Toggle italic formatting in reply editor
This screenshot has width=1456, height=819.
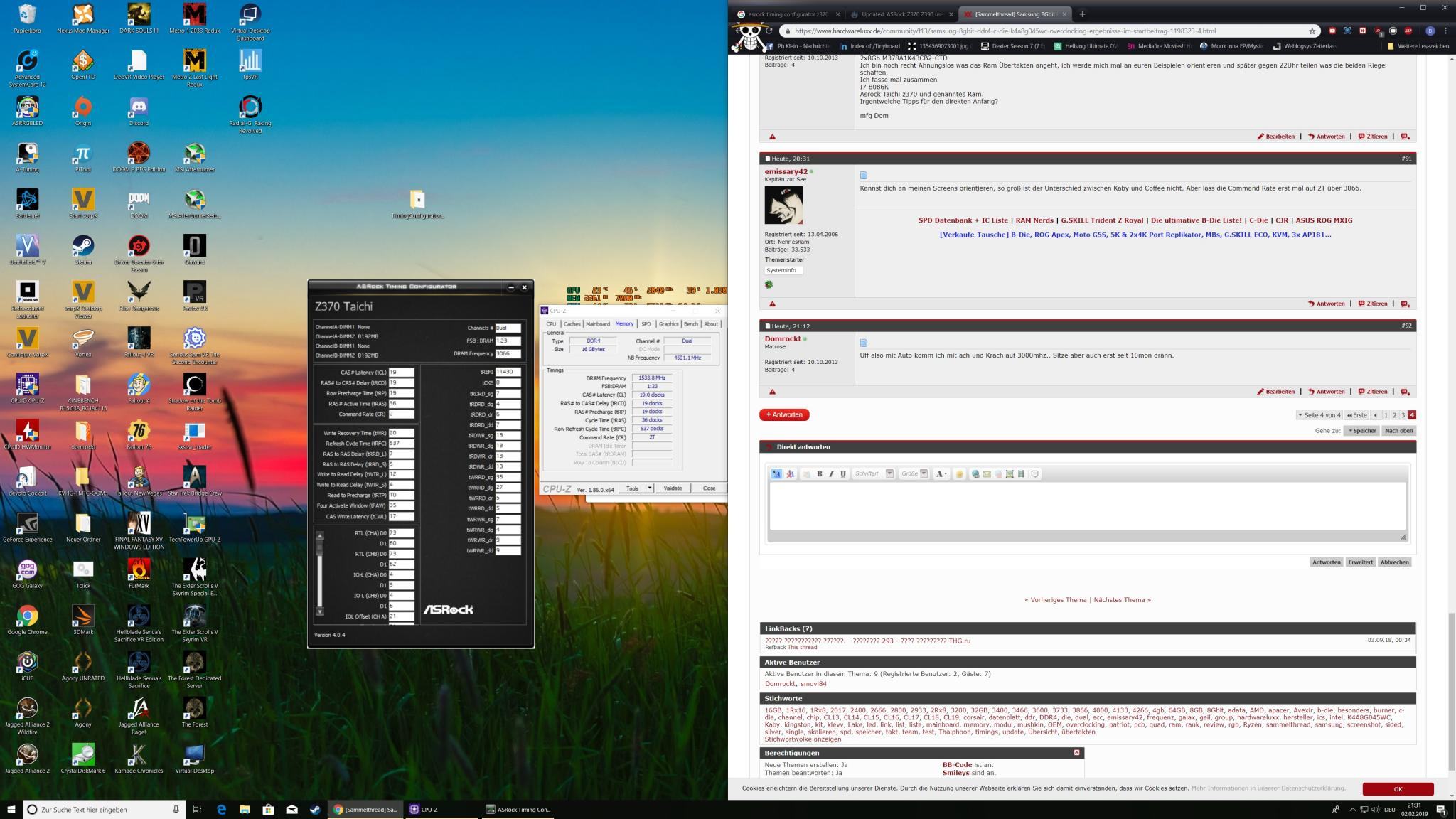831,474
